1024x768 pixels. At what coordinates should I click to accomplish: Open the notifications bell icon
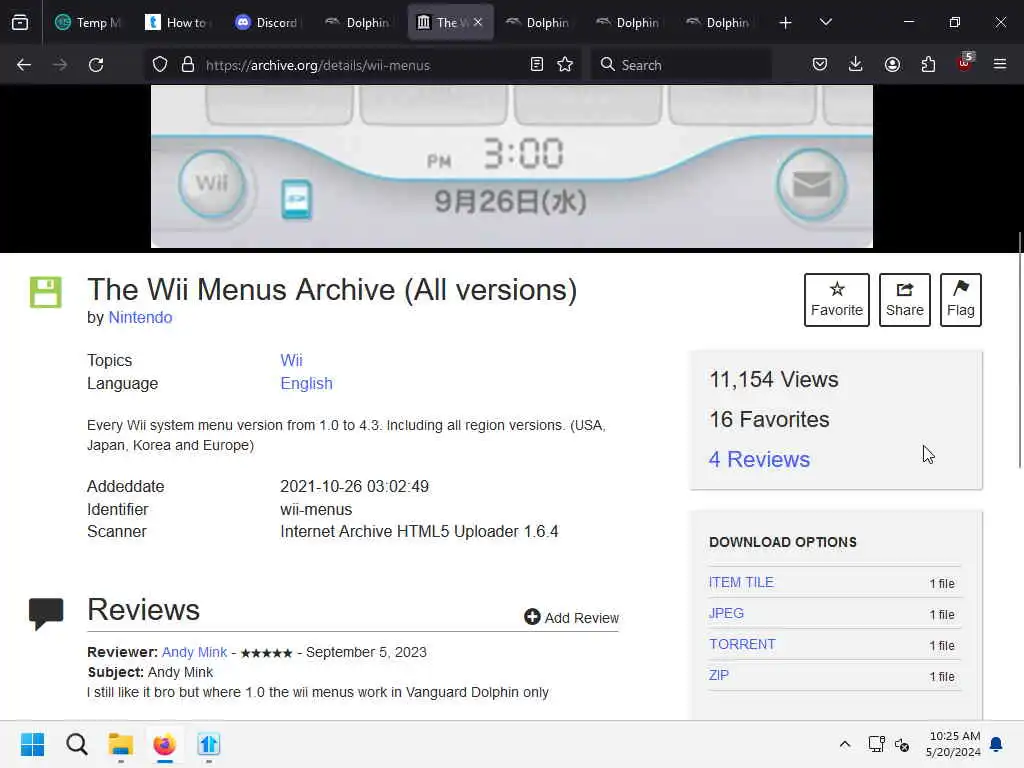tap(997, 744)
